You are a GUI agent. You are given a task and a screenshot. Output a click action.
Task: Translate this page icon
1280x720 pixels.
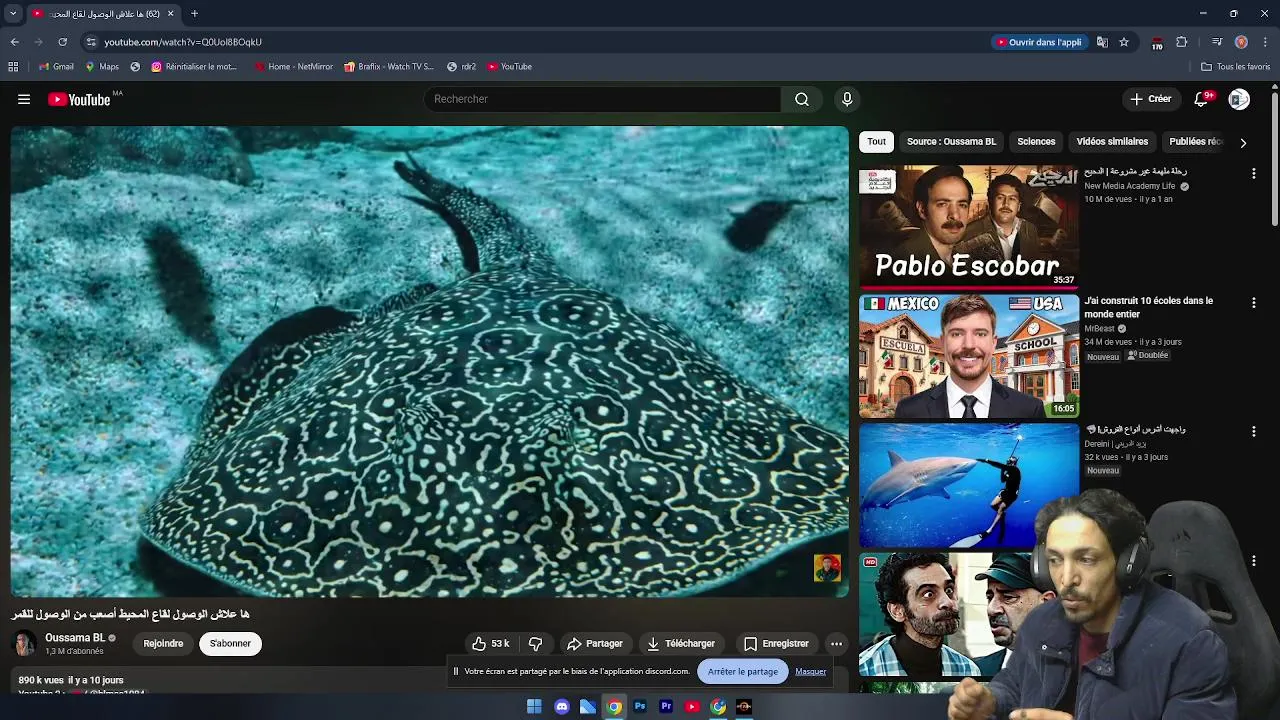1102,42
